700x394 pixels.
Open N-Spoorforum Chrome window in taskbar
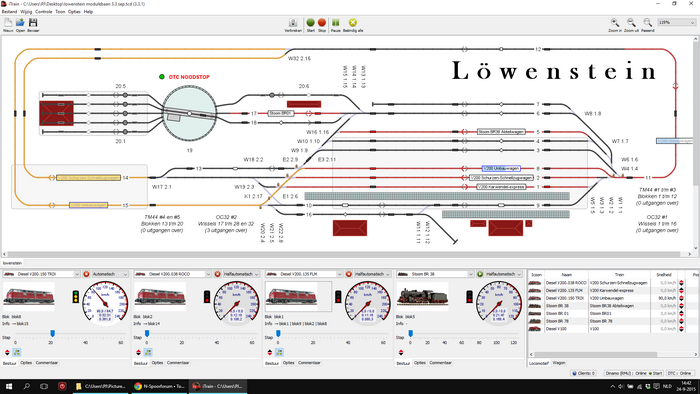point(159,386)
